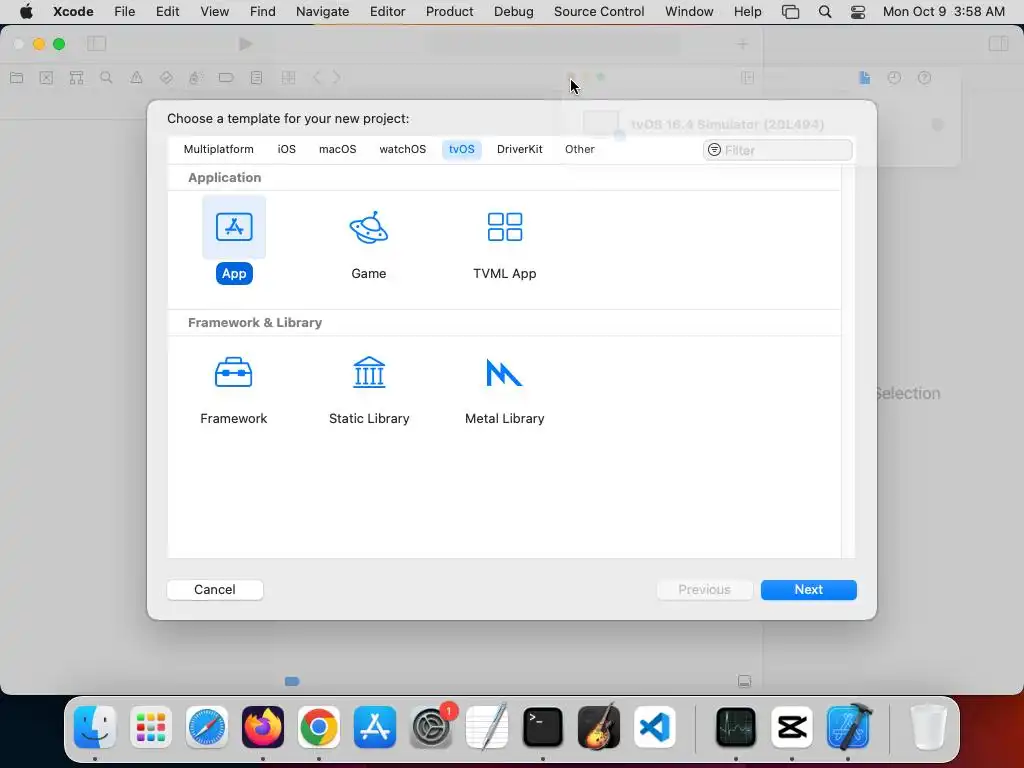
Task: Show the watchOS templates tab
Action: [x=402, y=149]
